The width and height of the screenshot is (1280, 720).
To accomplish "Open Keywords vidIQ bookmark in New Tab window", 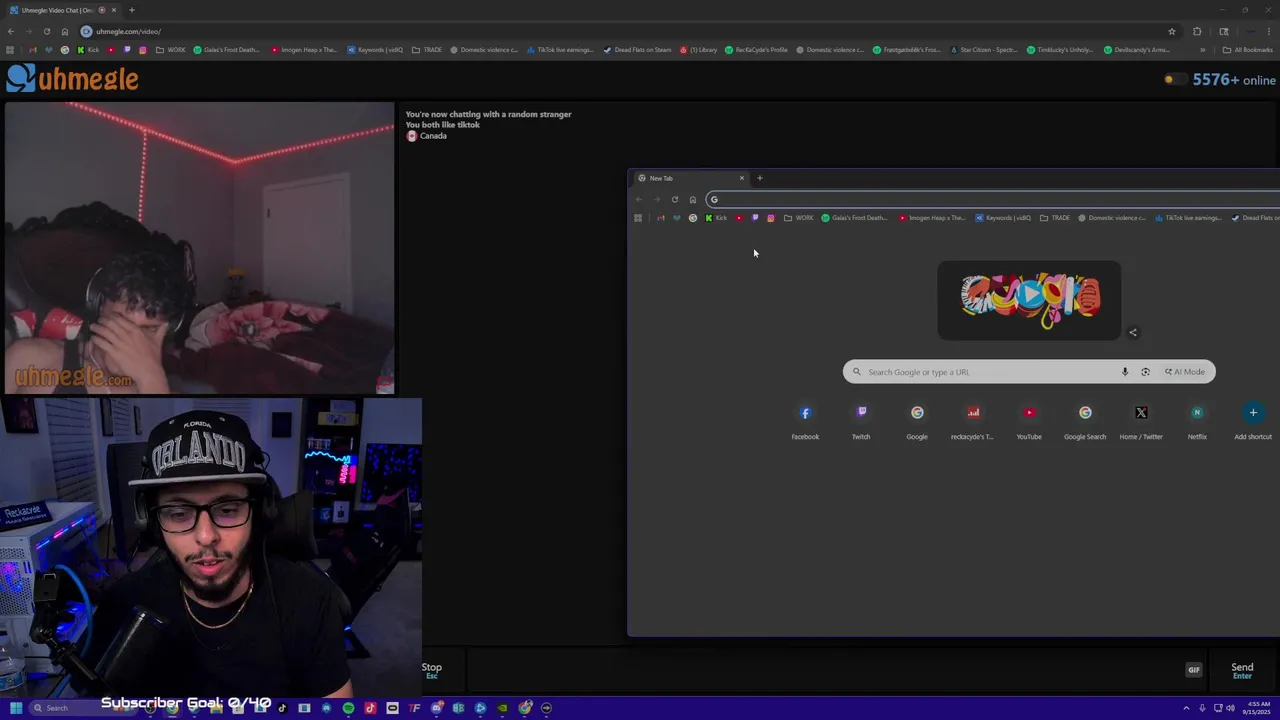I will [x=1003, y=218].
